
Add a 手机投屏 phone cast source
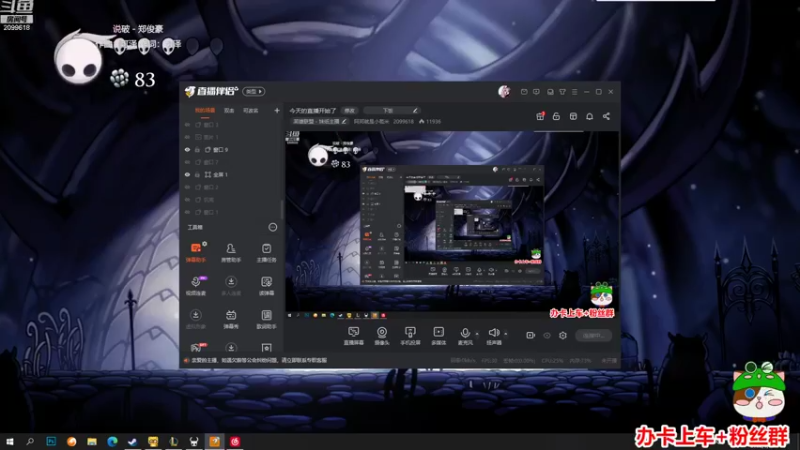[x=410, y=336]
